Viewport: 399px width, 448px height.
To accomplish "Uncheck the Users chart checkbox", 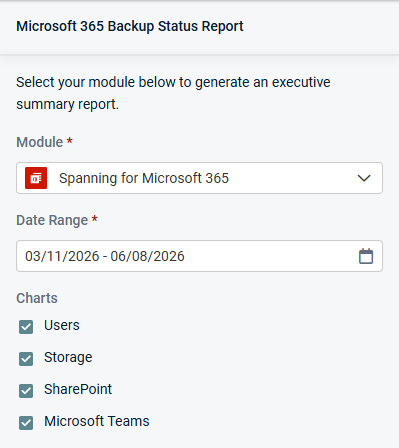I will pos(26,327).
